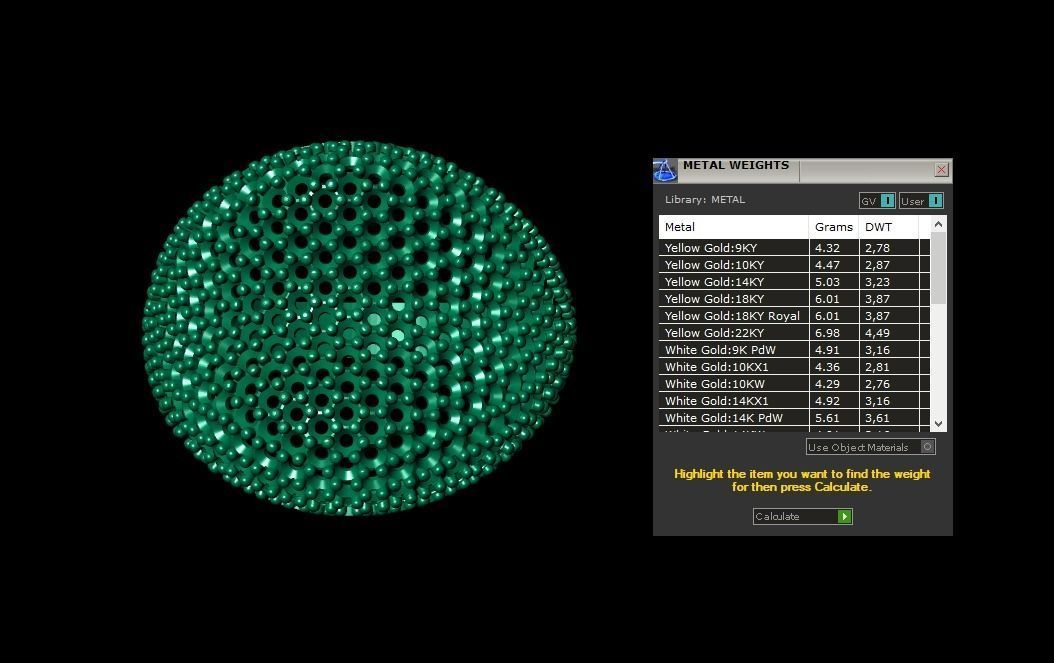The height and width of the screenshot is (663, 1054).
Task: Select the Yellow Gold:9KY row
Action: click(794, 247)
